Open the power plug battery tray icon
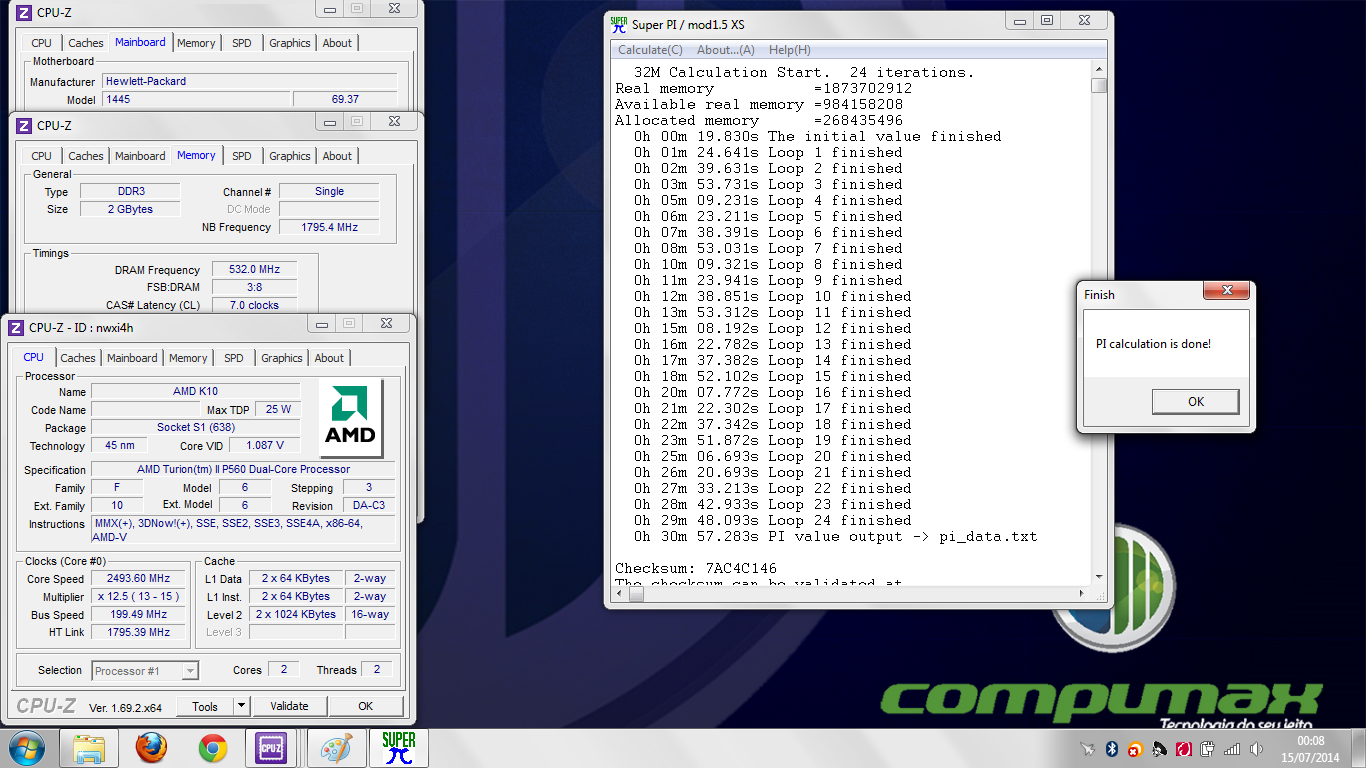The image size is (1366, 768). (x=1207, y=749)
